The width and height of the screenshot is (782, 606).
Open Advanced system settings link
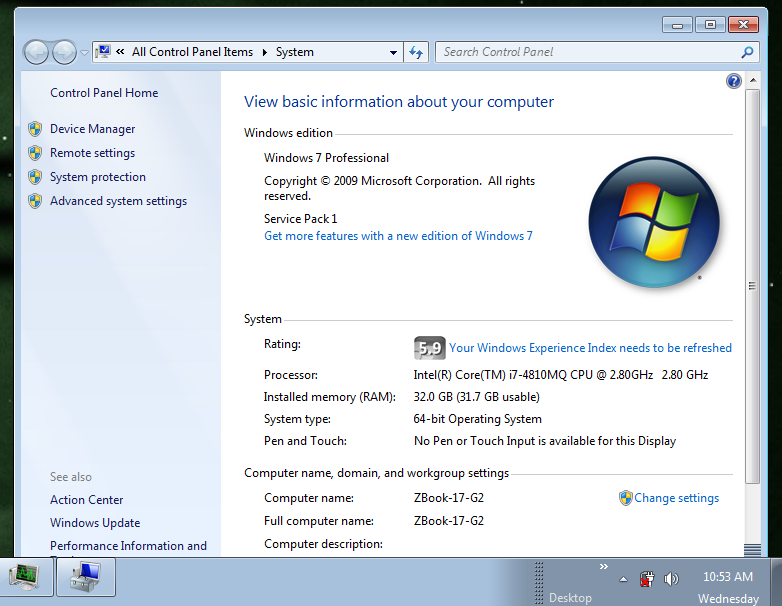point(118,201)
